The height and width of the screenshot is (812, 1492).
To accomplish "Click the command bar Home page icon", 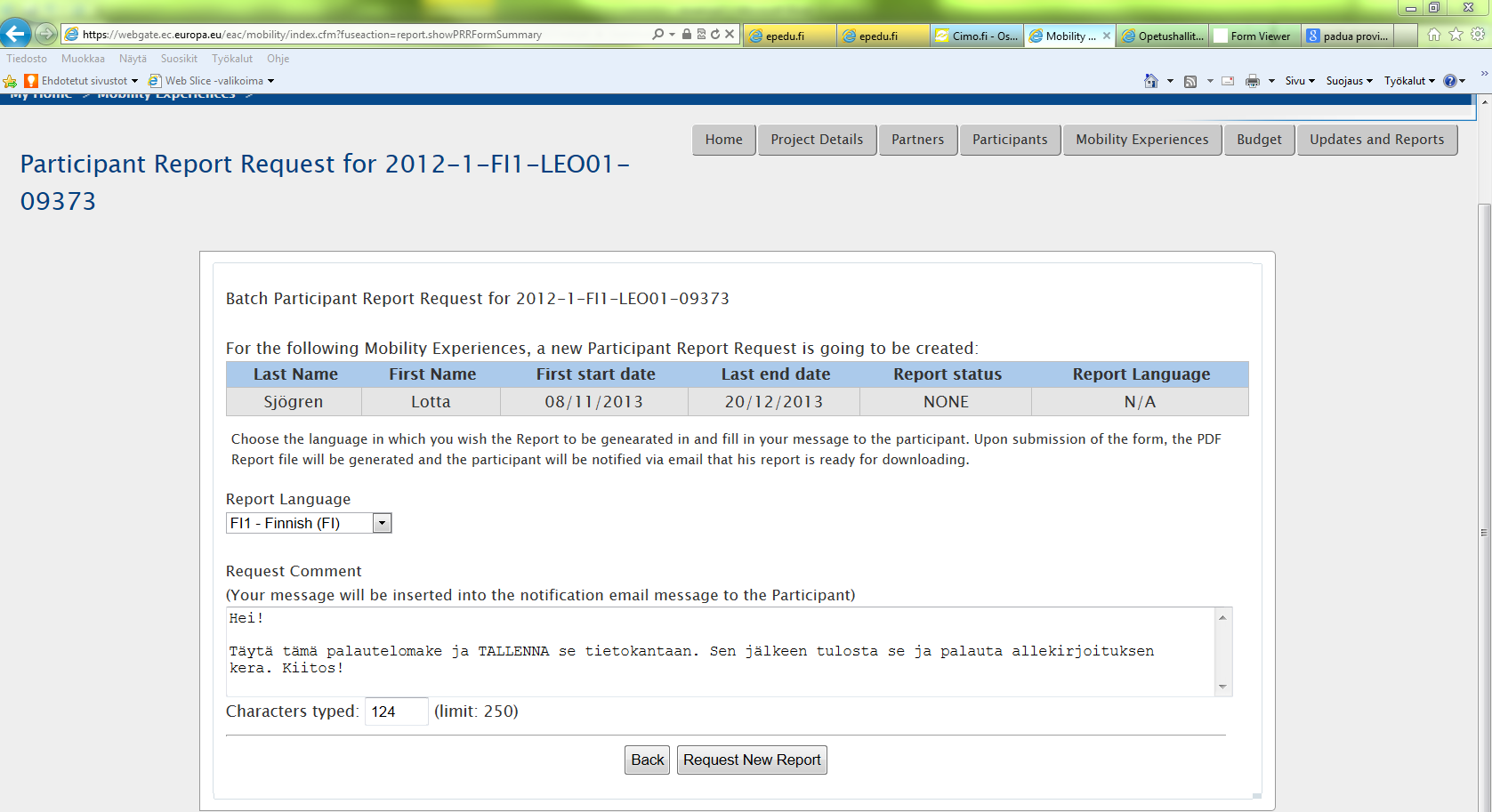I will [1151, 81].
